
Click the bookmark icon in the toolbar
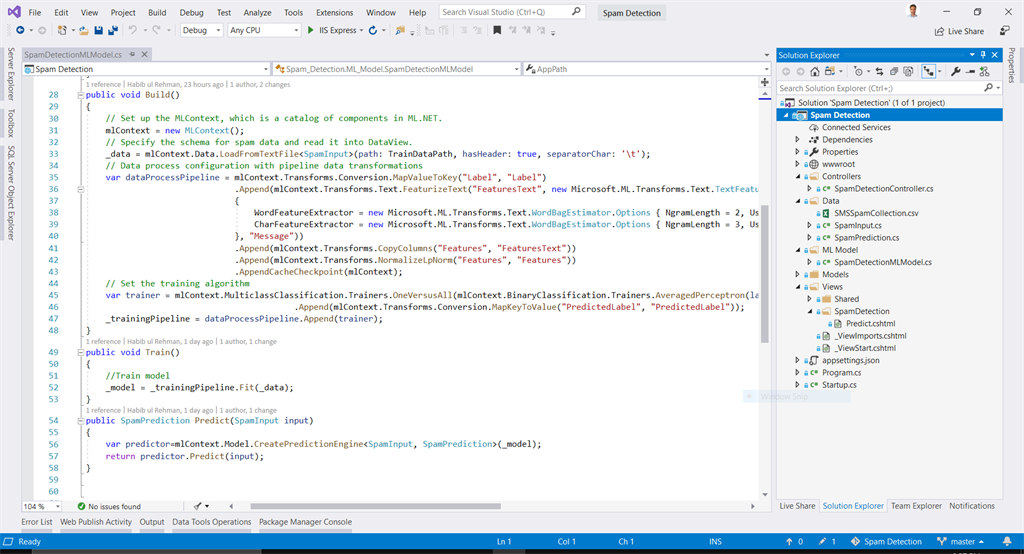pos(498,31)
